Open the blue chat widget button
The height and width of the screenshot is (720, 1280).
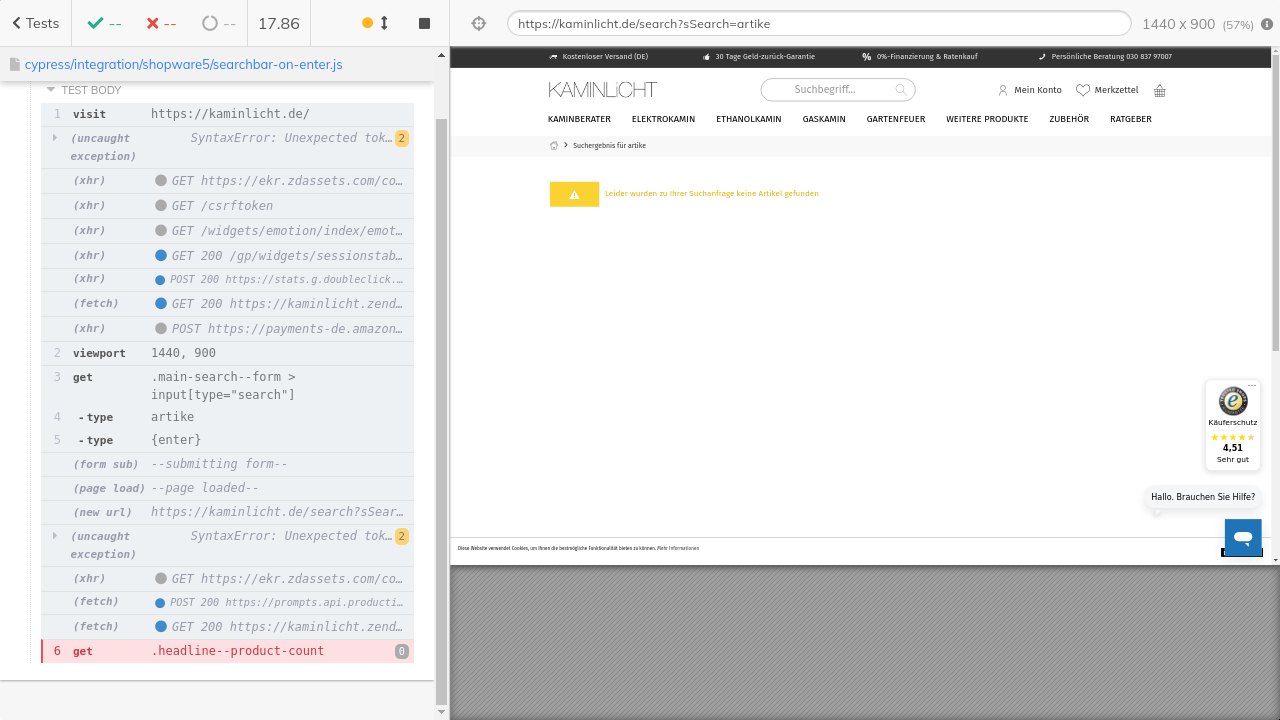point(1243,537)
